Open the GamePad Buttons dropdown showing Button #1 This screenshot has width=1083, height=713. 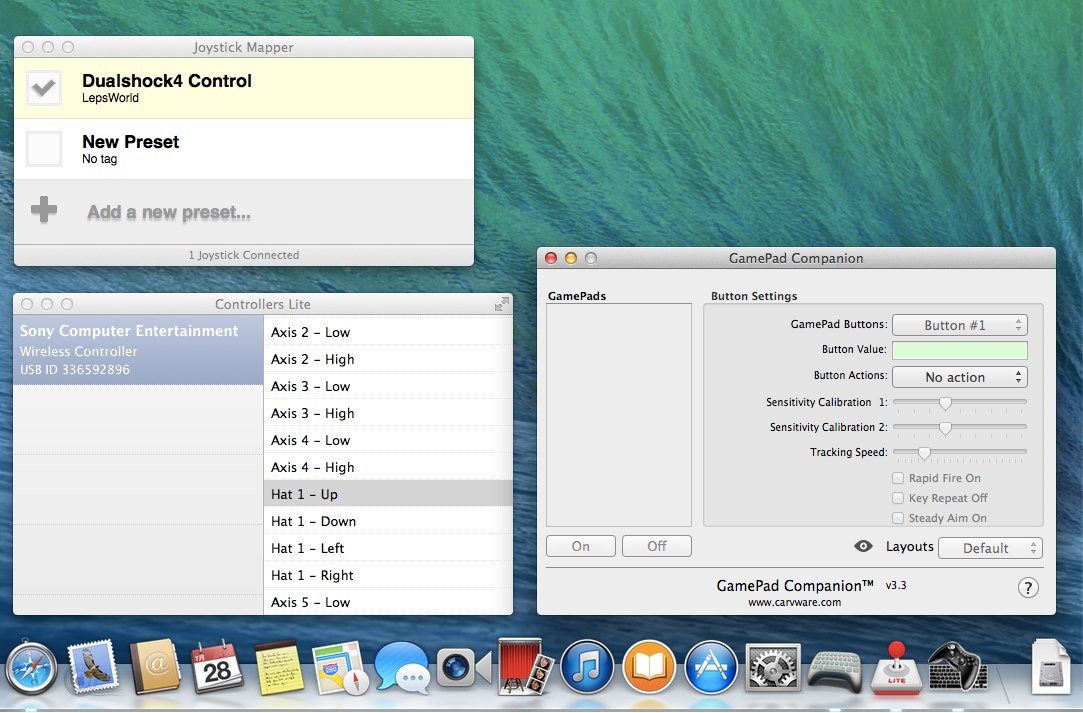pos(959,325)
